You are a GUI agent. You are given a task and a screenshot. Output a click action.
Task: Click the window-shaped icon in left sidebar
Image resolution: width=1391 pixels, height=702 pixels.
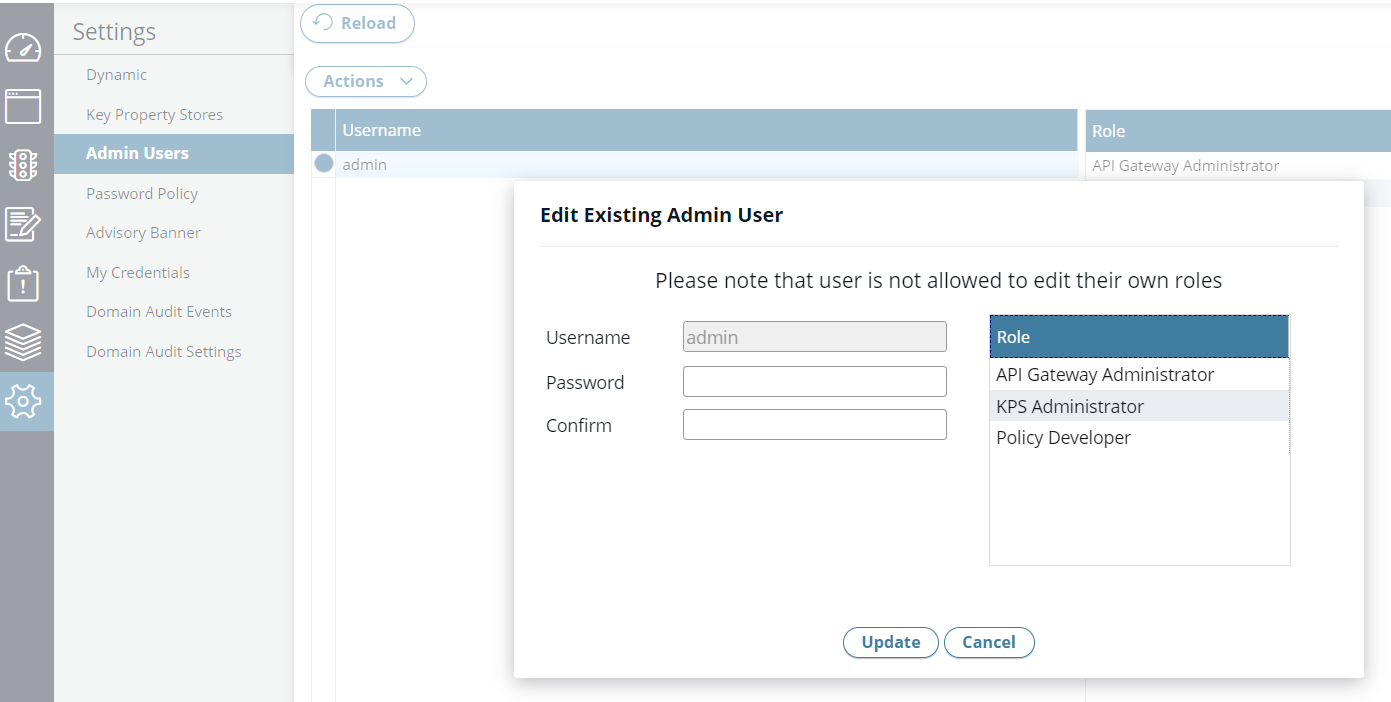click(23, 106)
